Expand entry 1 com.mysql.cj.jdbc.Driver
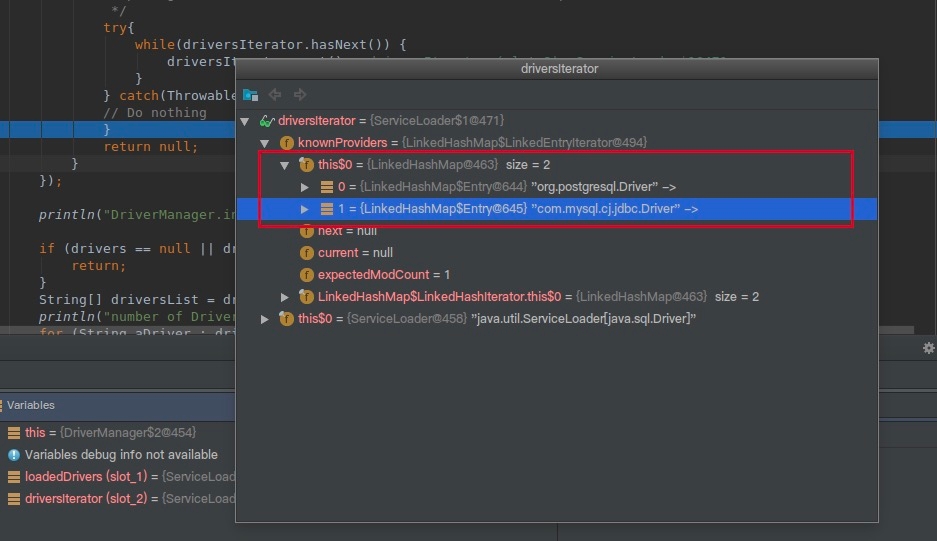 click(x=305, y=209)
